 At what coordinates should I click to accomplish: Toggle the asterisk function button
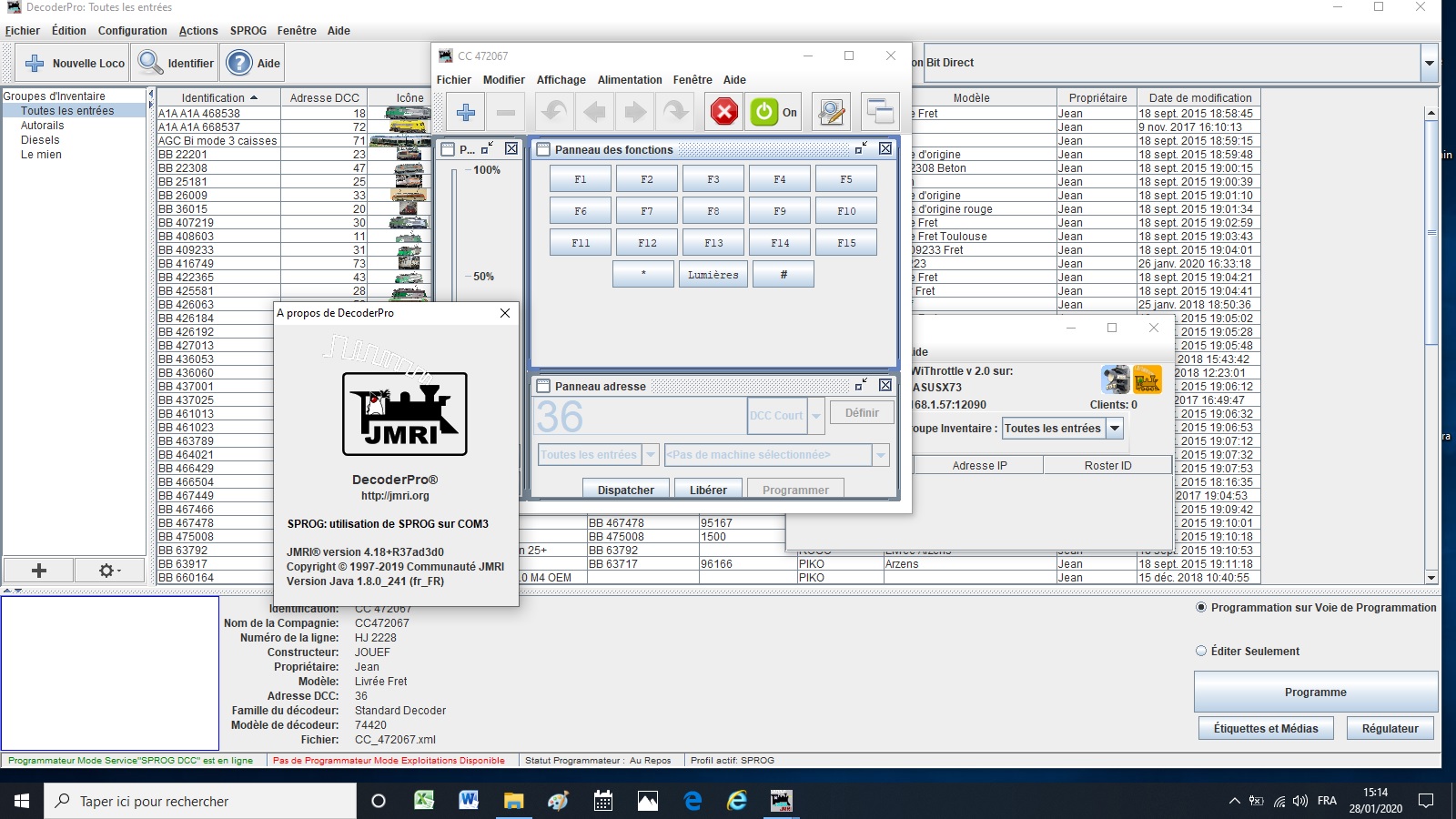(x=643, y=274)
